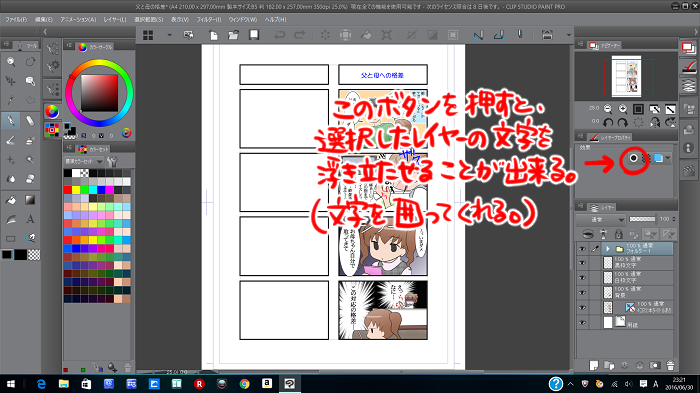Click the Open file folder icon

point(233,35)
